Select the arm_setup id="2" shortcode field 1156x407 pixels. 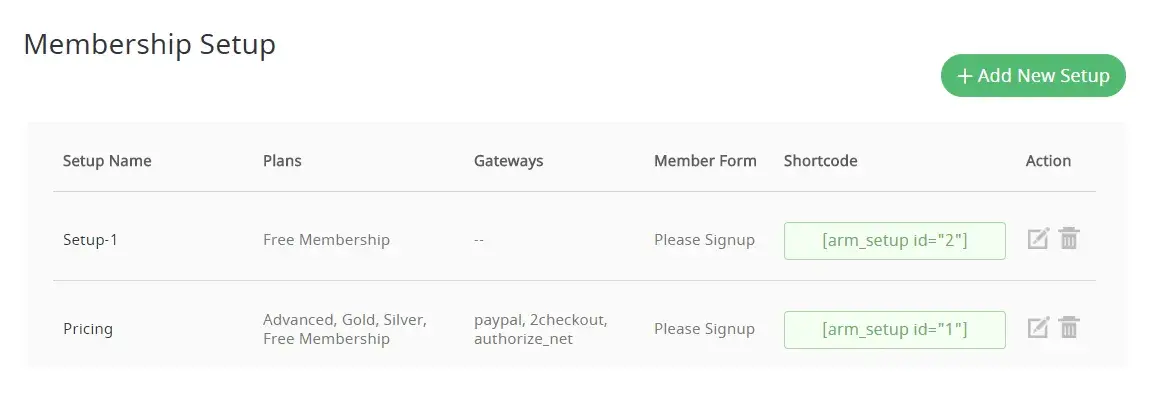click(894, 241)
